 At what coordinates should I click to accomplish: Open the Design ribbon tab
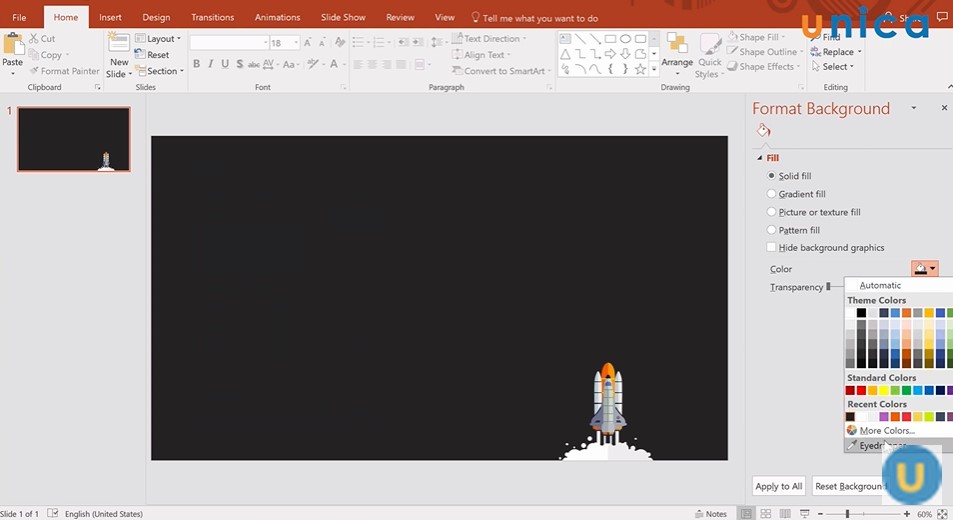tap(156, 17)
